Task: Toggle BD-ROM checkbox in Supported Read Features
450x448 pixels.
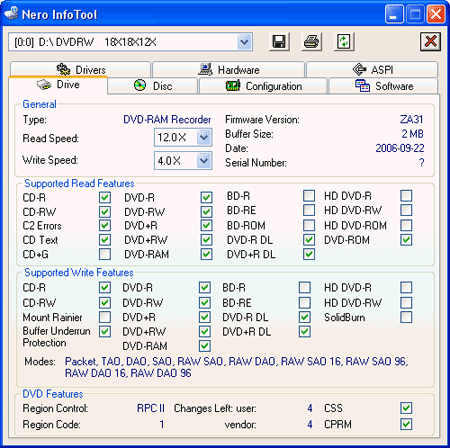Action: click(x=309, y=225)
